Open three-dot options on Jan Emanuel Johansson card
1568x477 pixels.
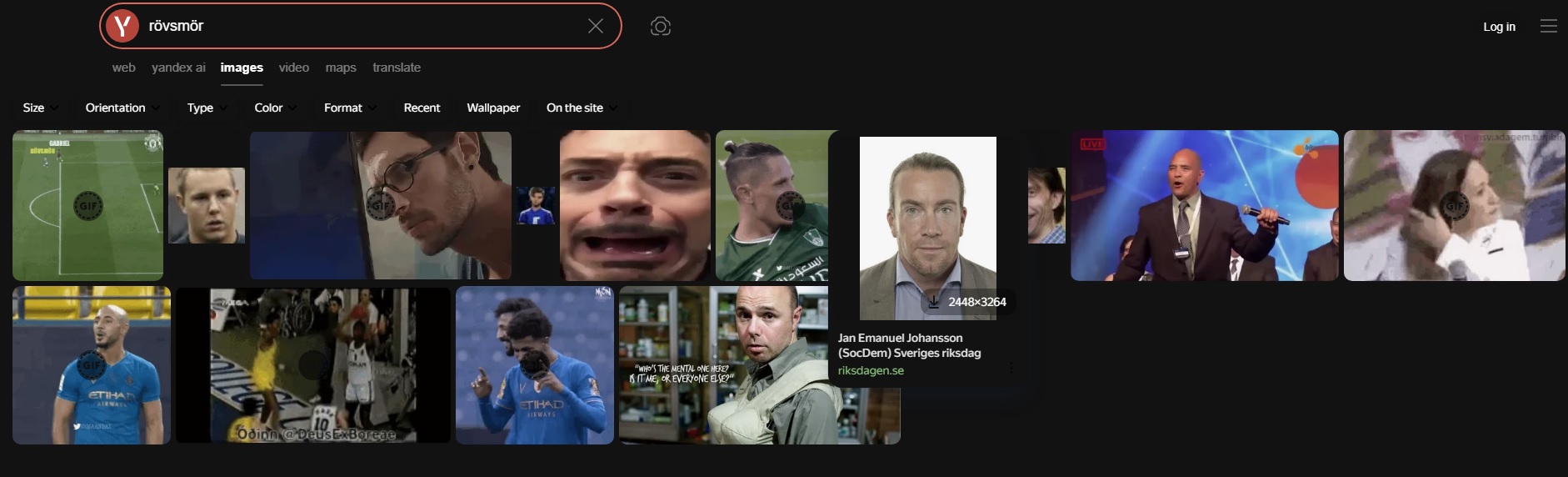click(x=1011, y=368)
